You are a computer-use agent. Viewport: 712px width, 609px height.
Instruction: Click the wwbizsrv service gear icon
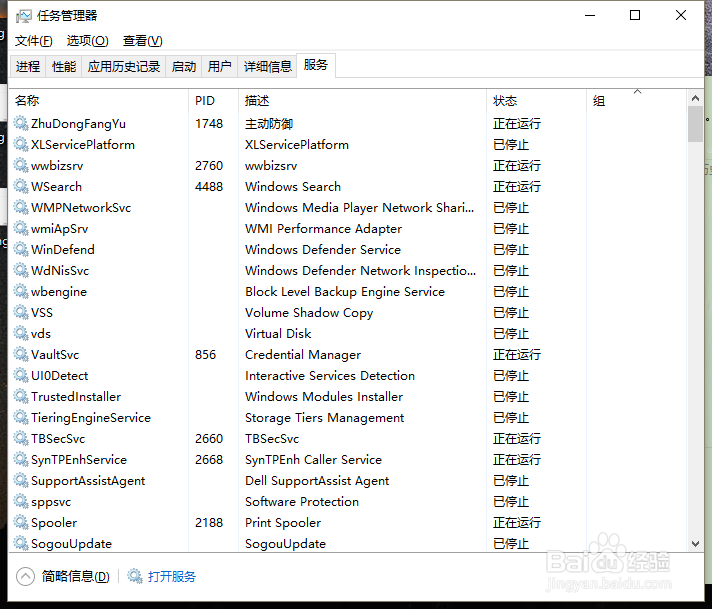point(20,165)
